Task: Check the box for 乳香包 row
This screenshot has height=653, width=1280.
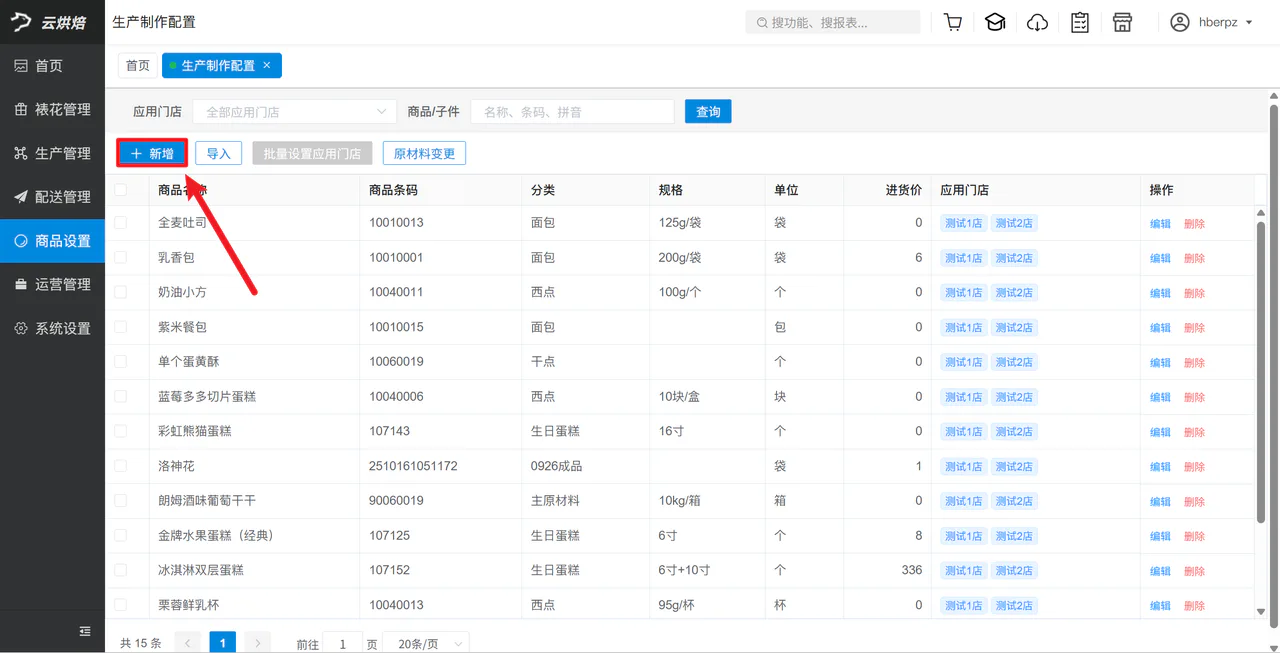Action: [x=121, y=257]
